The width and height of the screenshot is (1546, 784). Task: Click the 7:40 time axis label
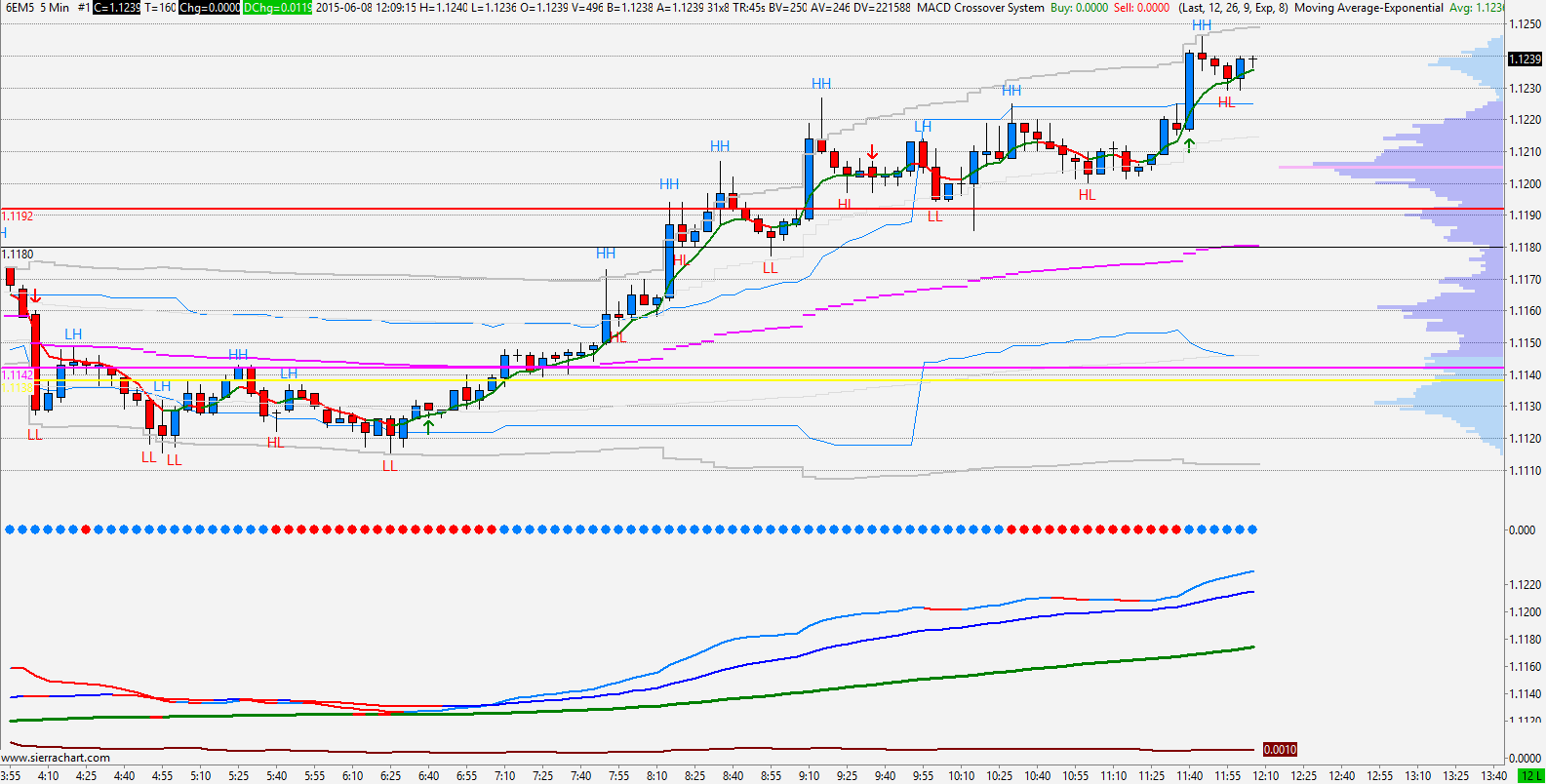point(580,776)
